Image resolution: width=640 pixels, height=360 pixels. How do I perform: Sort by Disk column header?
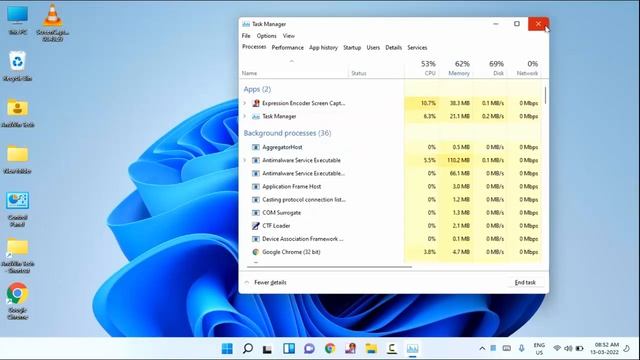[489, 68]
